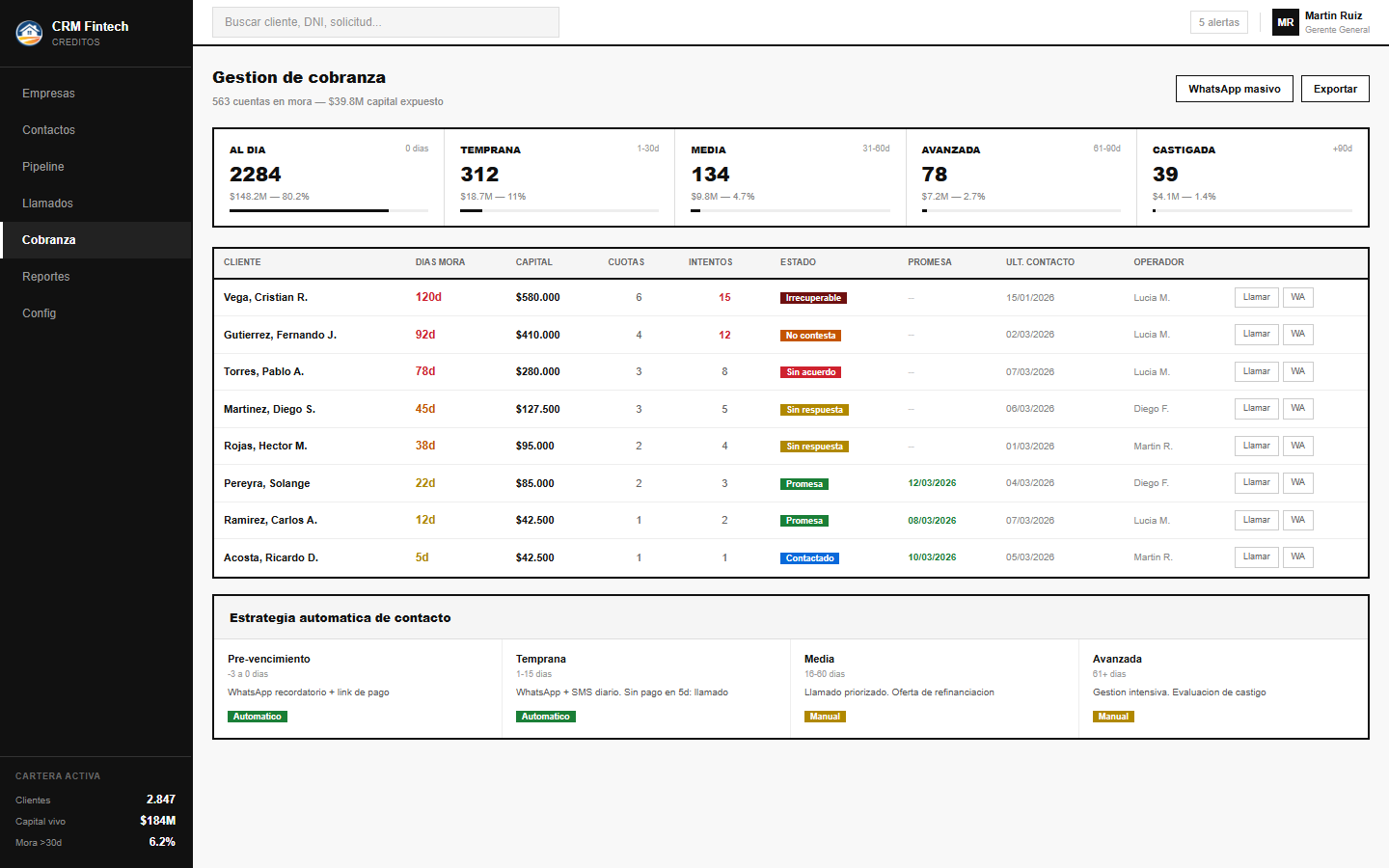The image size is (1389, 868).
Task: Toggle the Automatico badge under Pre-vencimiento
Action: (x=258, y=717)
